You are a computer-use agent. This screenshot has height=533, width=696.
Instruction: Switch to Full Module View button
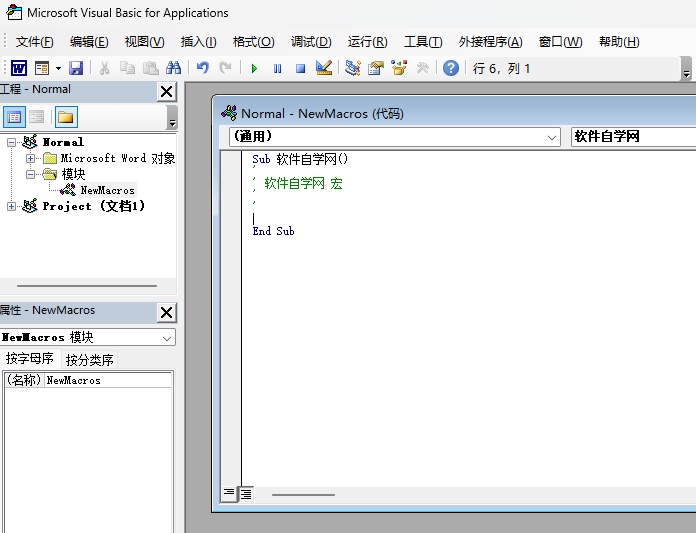tap(246, 494)
